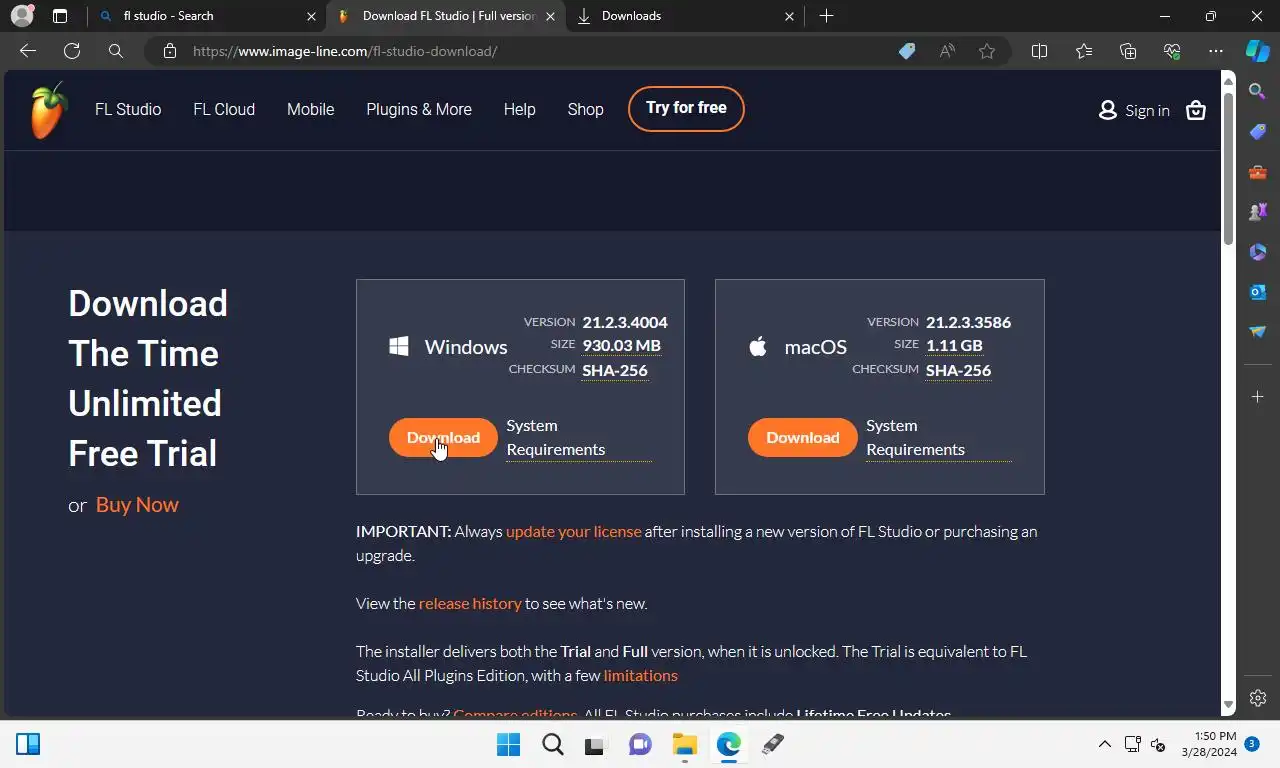Close the 'fl studio - Search' tab
This screenshot has height=768, width=1280.
coord(311,16)
